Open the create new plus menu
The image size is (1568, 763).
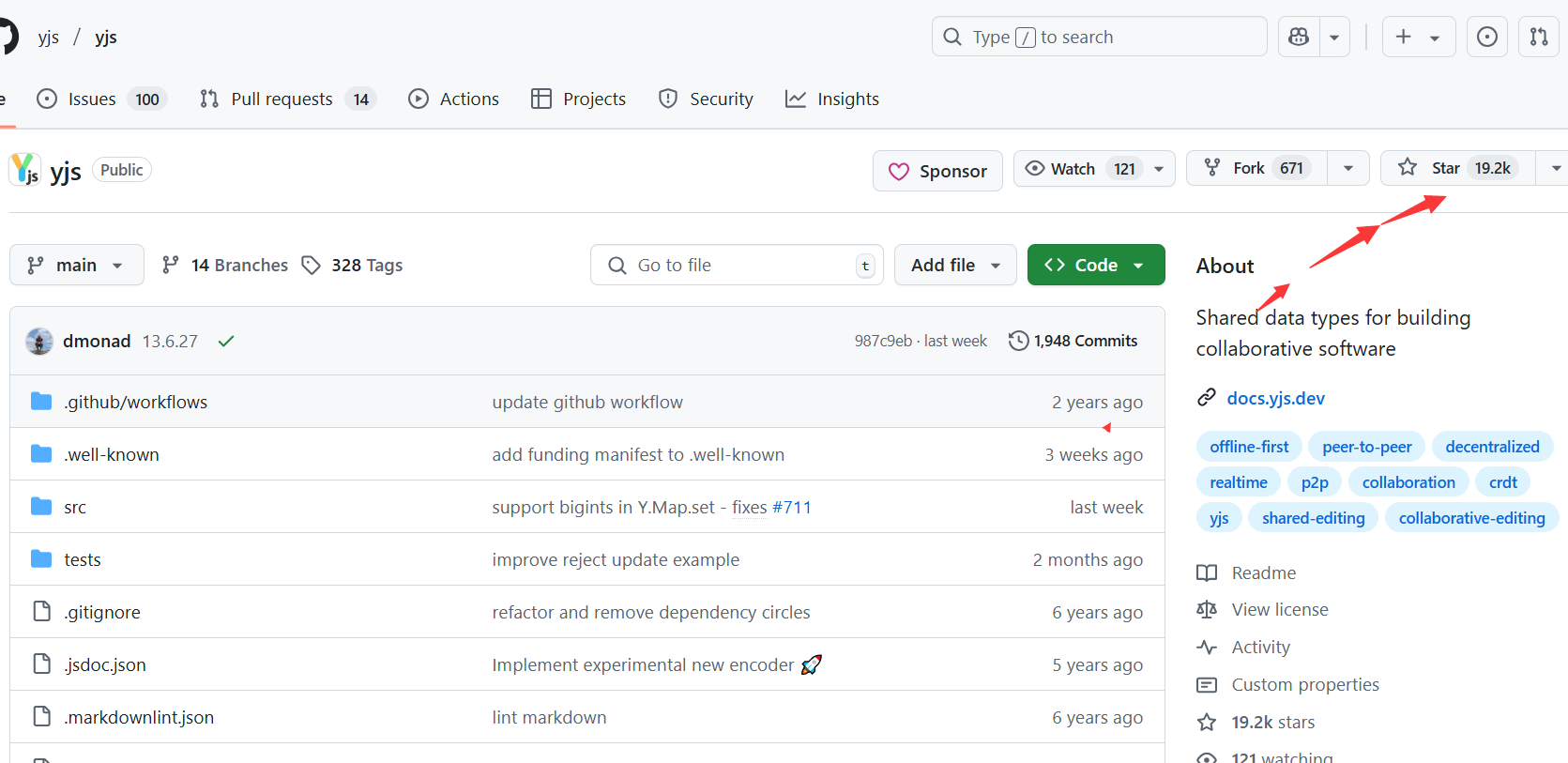(1418, 37)
